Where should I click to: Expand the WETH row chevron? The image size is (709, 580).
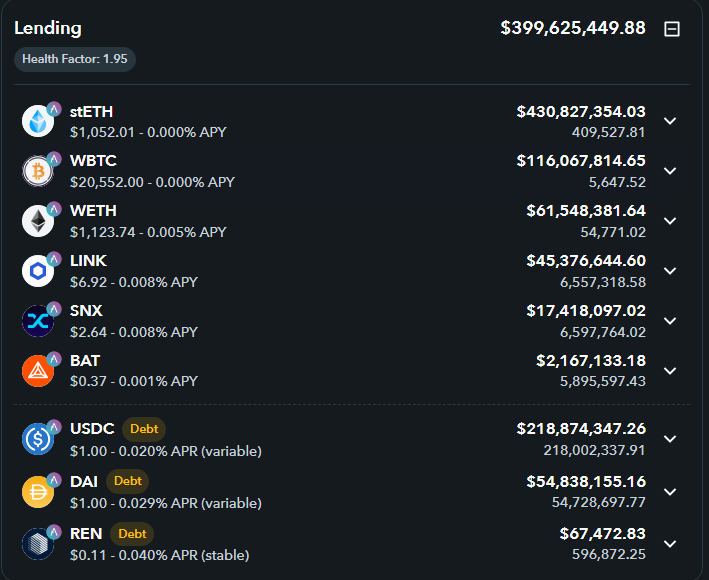[670, 221]
